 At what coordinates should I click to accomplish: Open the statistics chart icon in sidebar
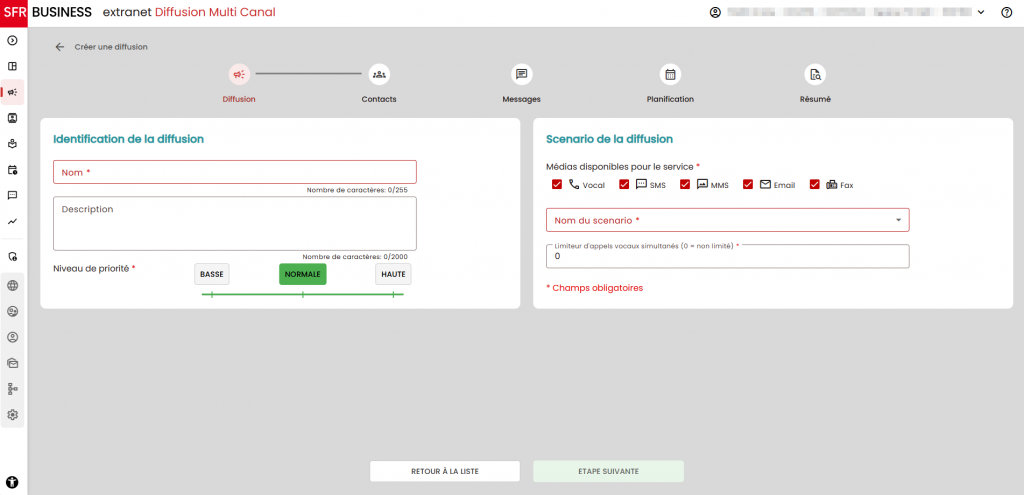[x=13, y=221]
